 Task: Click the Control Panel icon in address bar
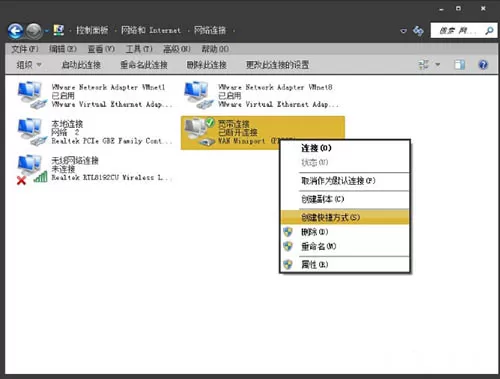coord(59,30)
